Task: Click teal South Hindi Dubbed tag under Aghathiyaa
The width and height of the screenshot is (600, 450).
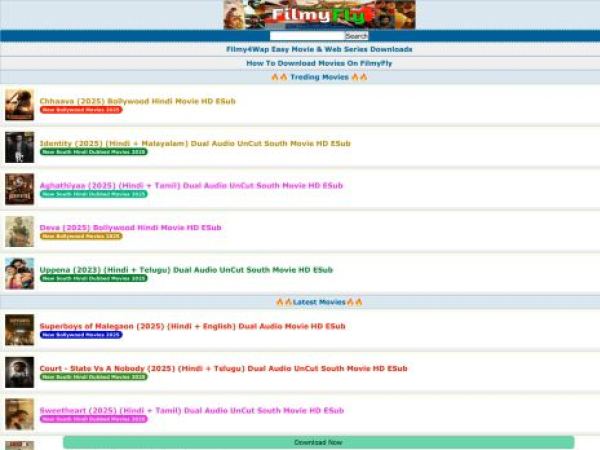Action: coord(94,194)
